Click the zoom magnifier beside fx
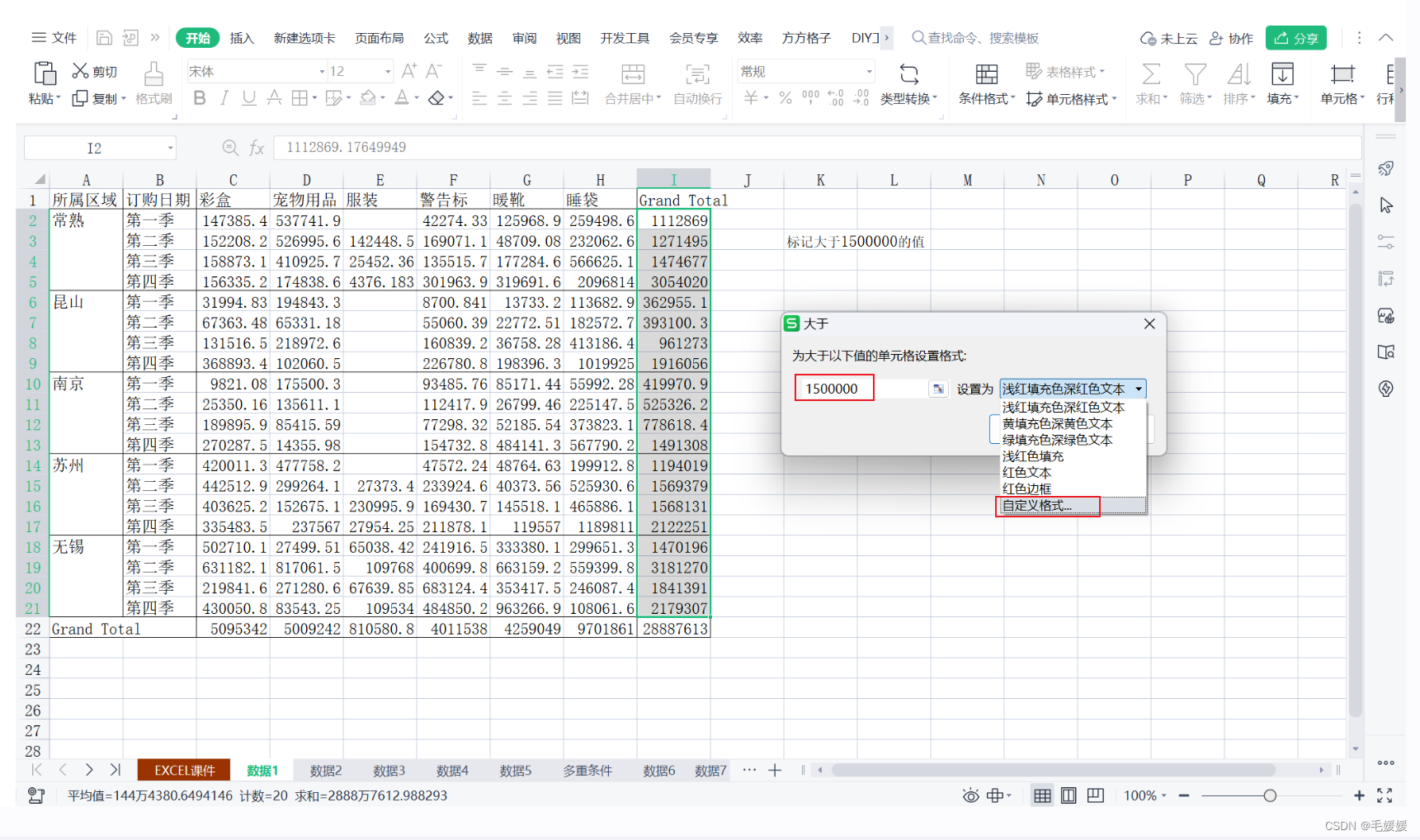 coord(230,148)
